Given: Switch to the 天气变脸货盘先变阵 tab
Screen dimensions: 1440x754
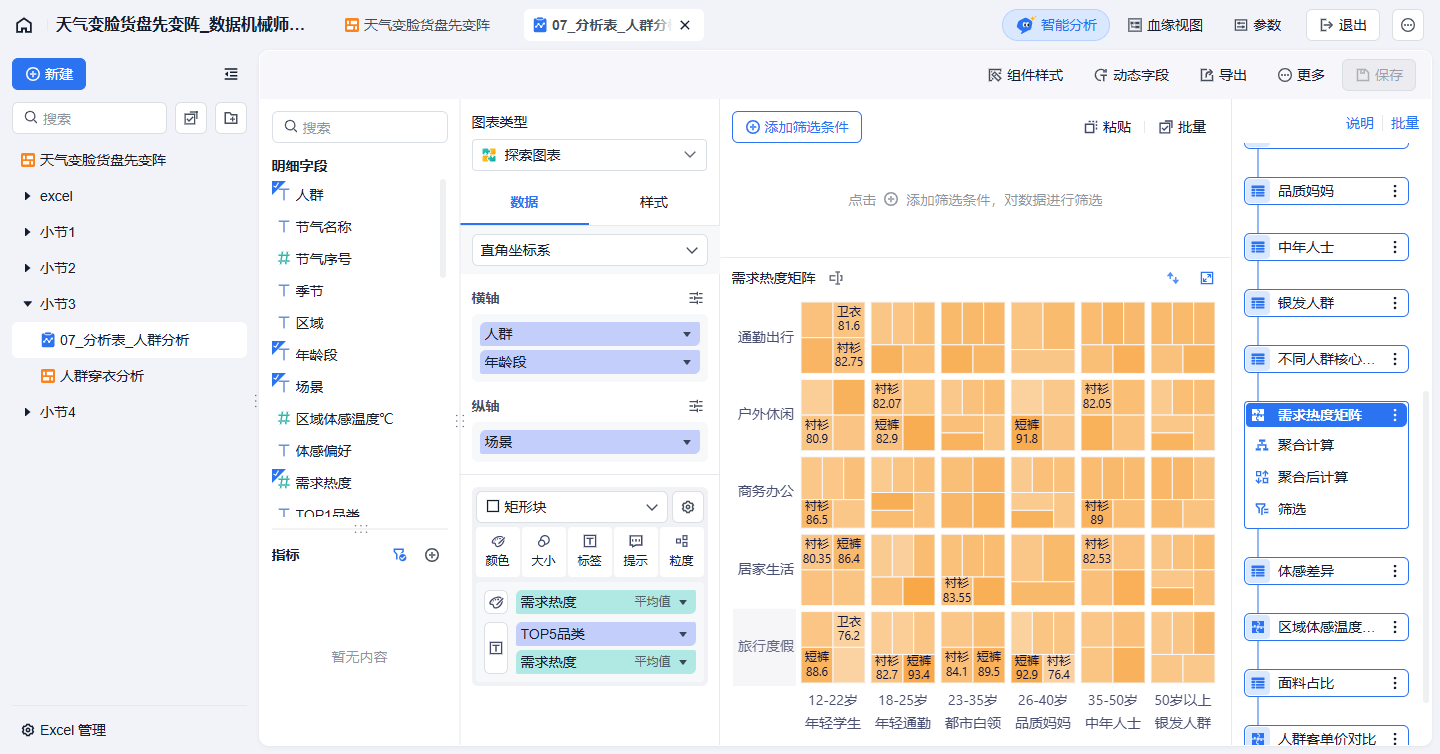Looking at the screenshot, I should (x=419, y=25).
